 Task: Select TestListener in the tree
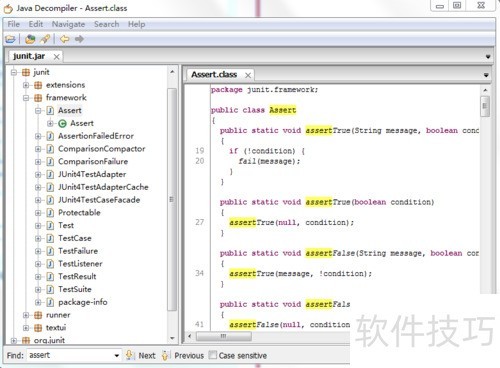[x=80, y=264]
